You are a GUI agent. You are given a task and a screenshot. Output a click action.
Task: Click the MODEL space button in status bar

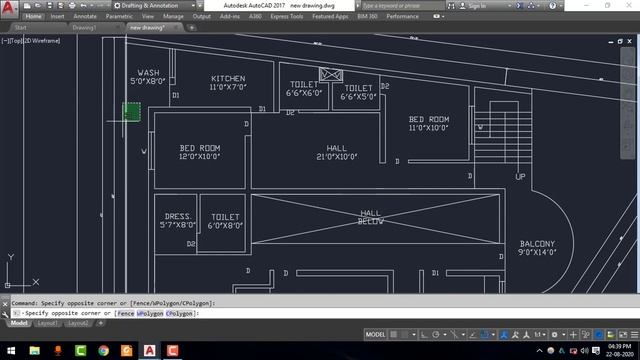[375, 335]
